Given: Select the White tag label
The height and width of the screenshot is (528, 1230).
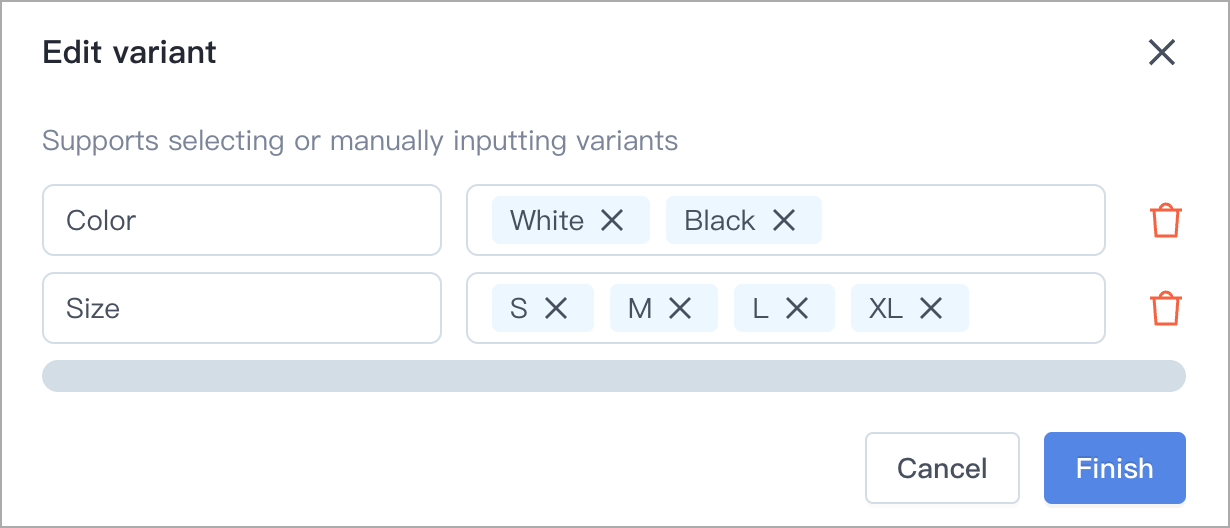Looking at the screenshot, I should (547, 220).
